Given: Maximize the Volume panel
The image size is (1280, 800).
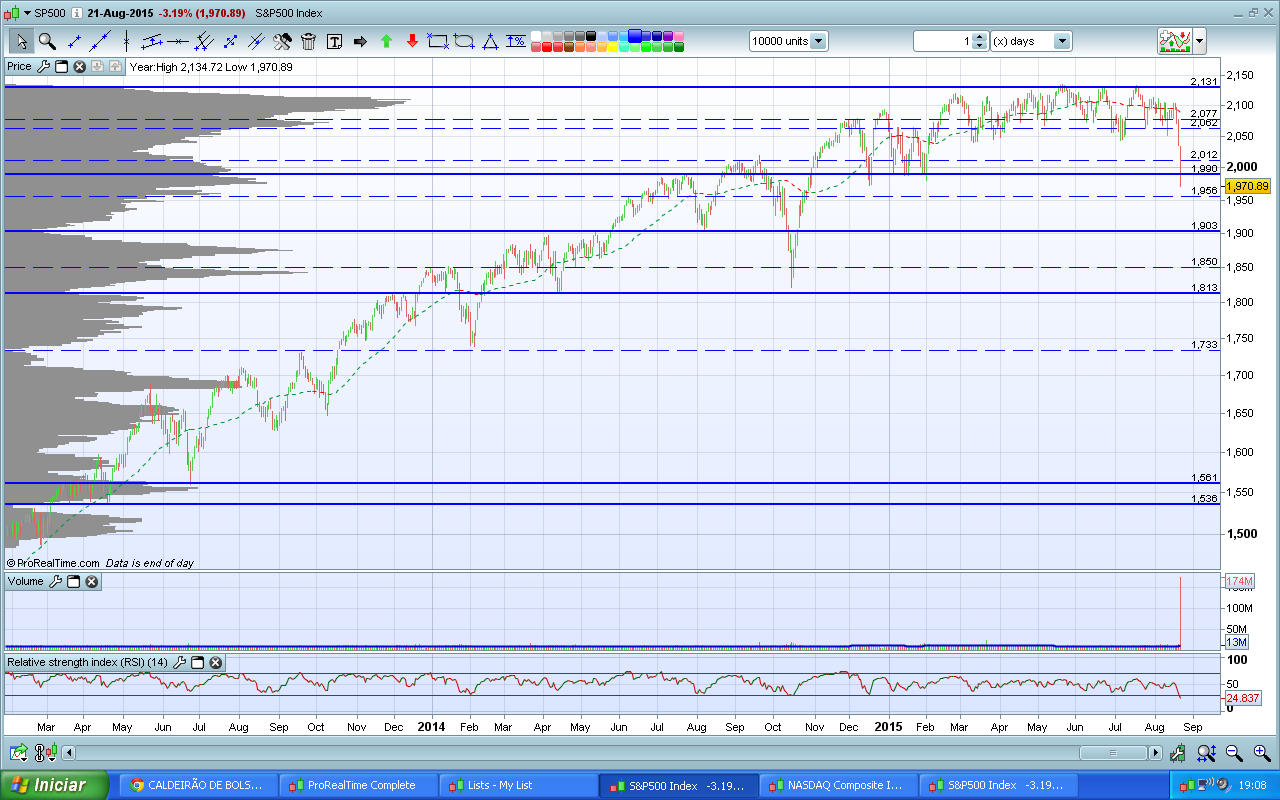Looking at the screenshot, I should click(x=73, y=581).
